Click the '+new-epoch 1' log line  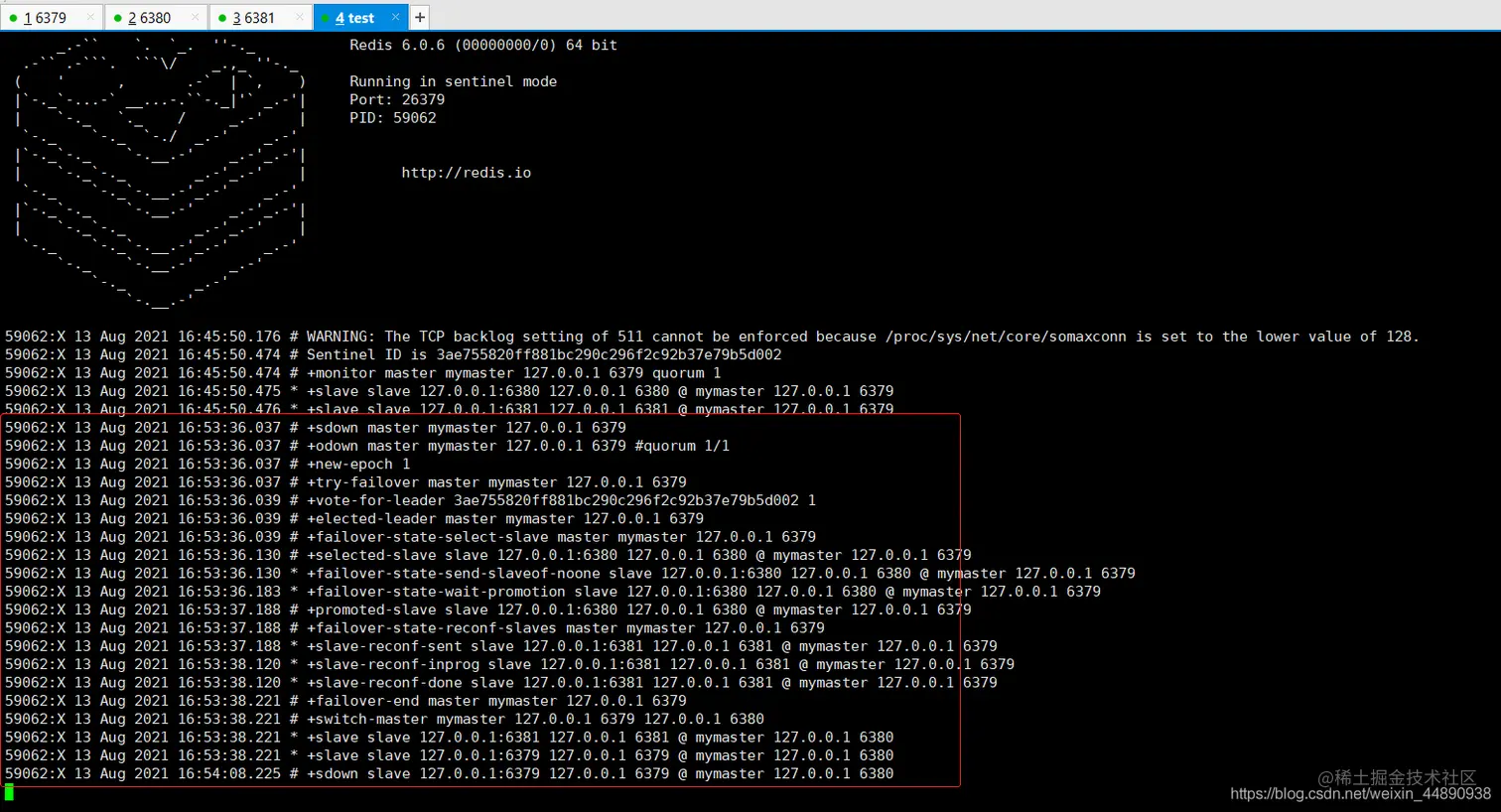tap(207, 464)
